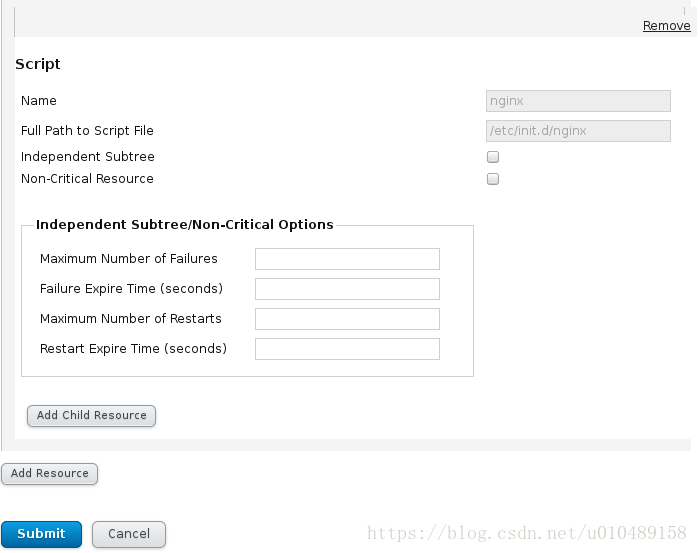This screenshot has width=698, height=553.
Task: Click the Non-Critical Resource label text
Action: click(x=87, y=179)
